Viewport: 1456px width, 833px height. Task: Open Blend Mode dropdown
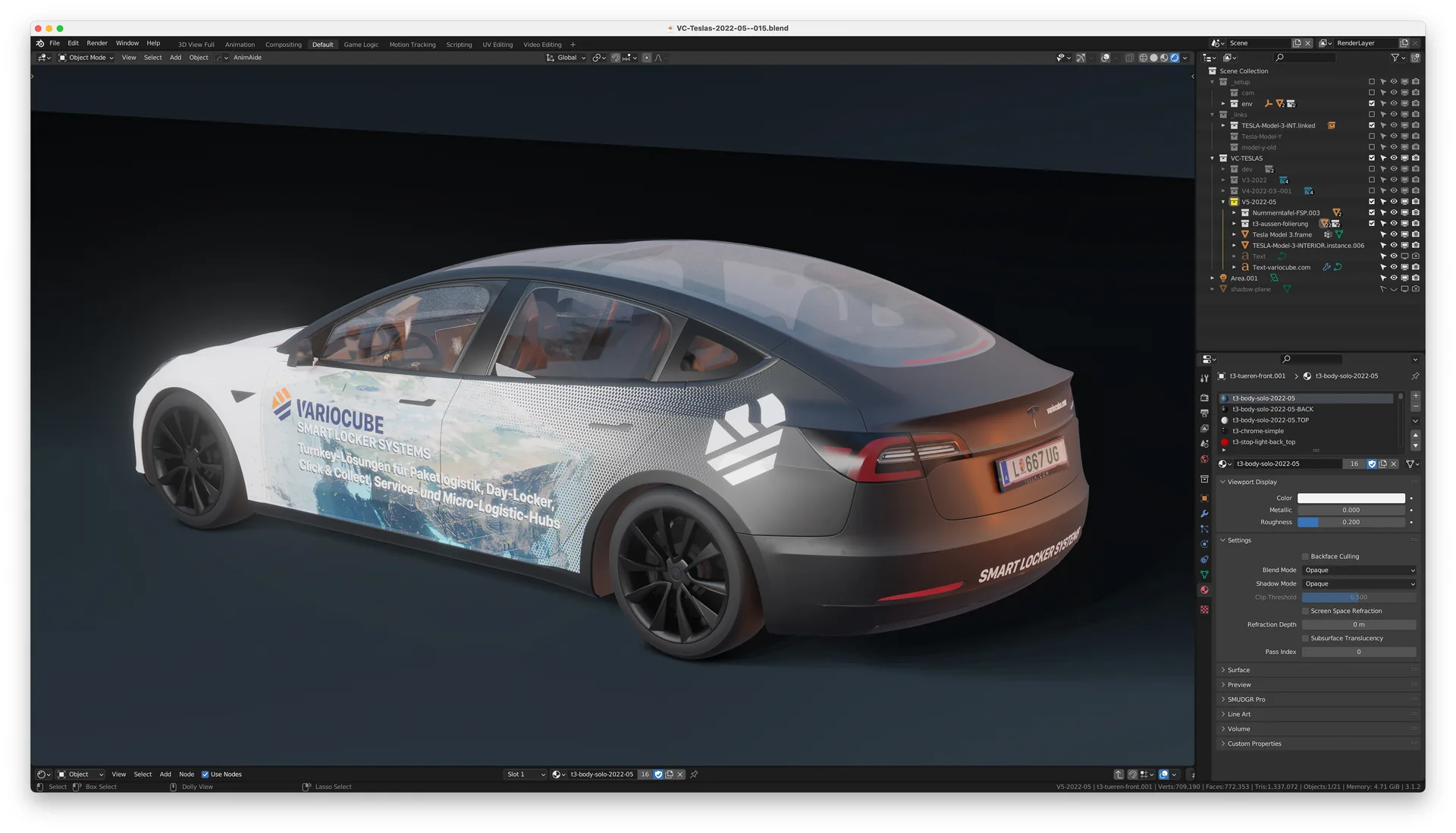coord(1359,571)
